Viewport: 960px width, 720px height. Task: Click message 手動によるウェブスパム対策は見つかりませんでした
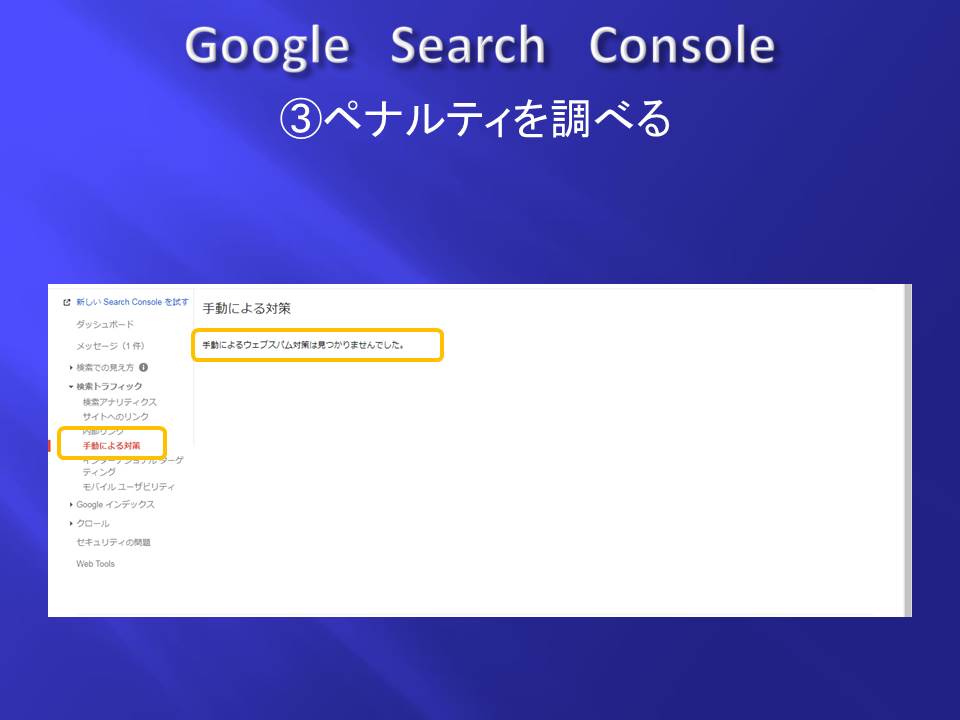tap(303, 345)
